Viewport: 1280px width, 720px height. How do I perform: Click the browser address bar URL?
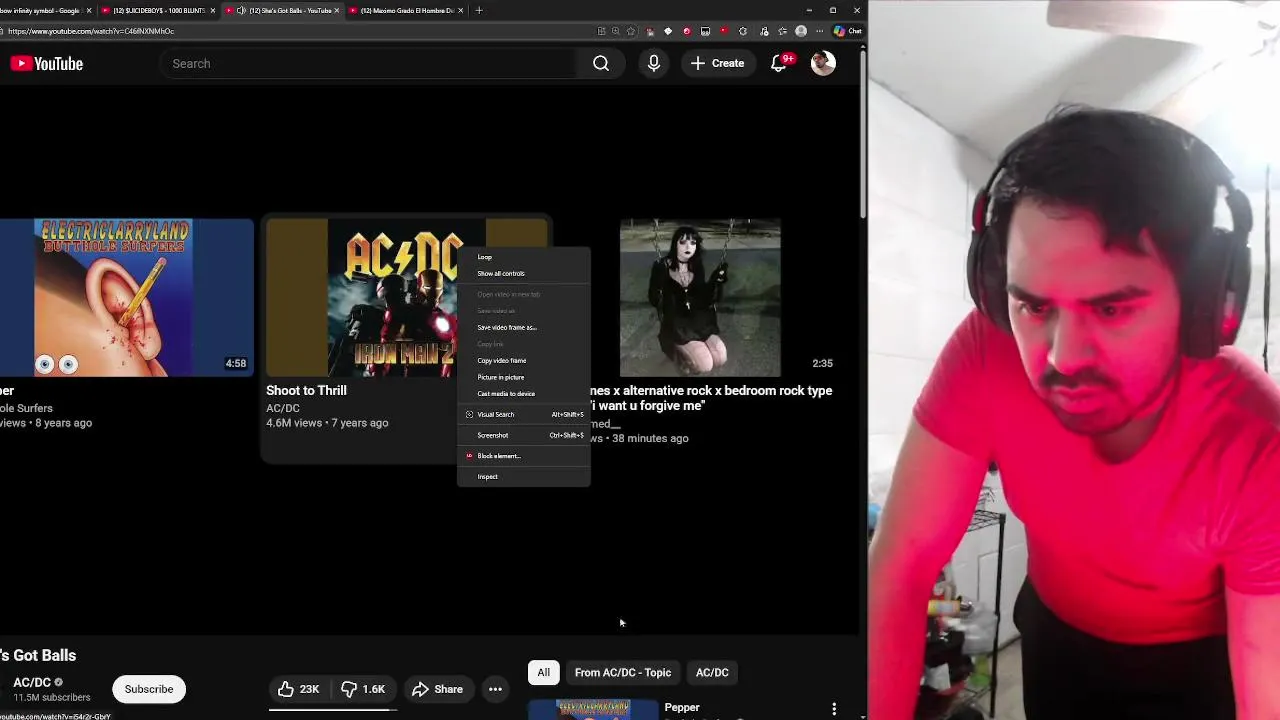91,31
